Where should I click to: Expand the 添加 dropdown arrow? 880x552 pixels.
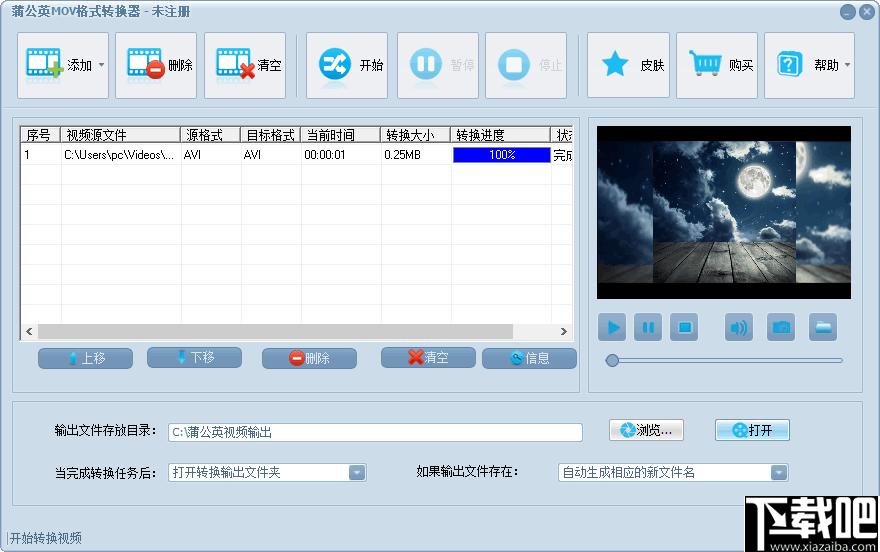[102, 65]
